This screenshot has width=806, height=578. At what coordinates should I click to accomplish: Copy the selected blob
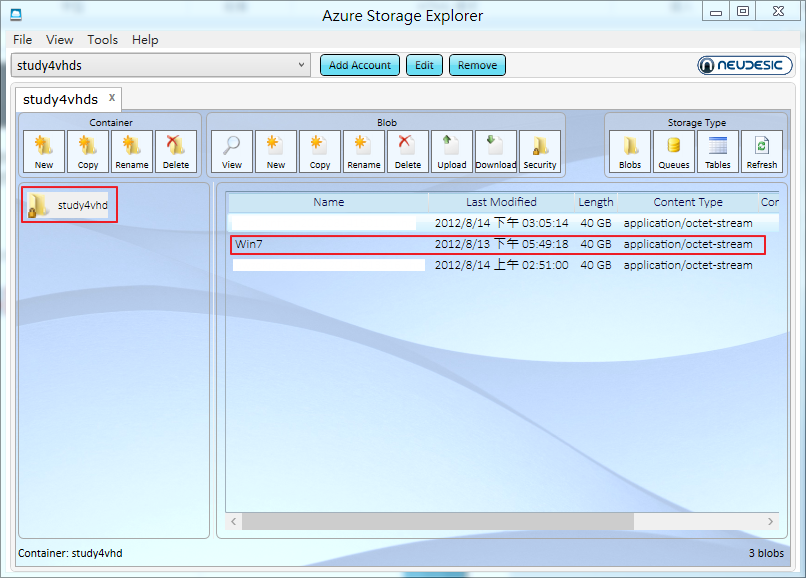pyautogui.click(x=320, y=151)
